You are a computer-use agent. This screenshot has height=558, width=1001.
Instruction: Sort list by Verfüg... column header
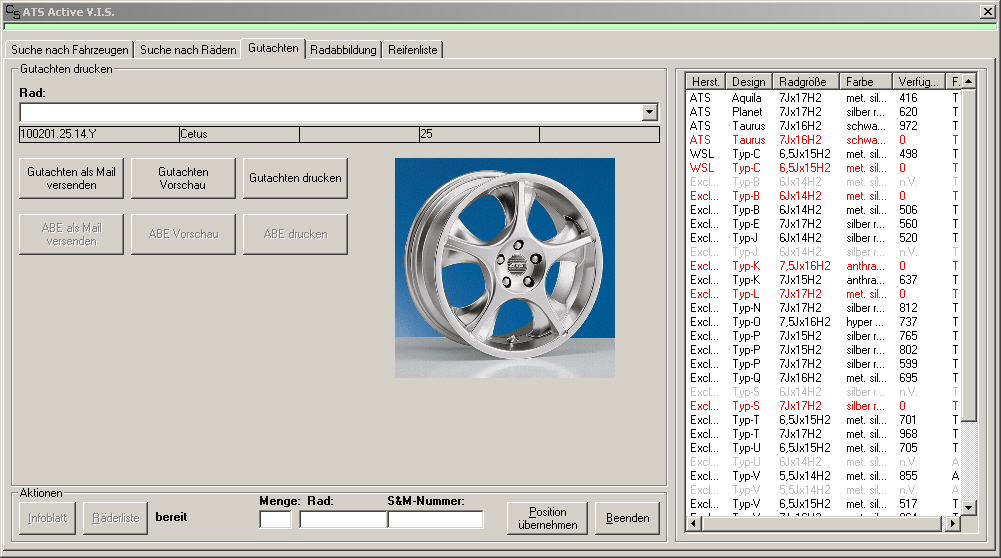point(919,82)
